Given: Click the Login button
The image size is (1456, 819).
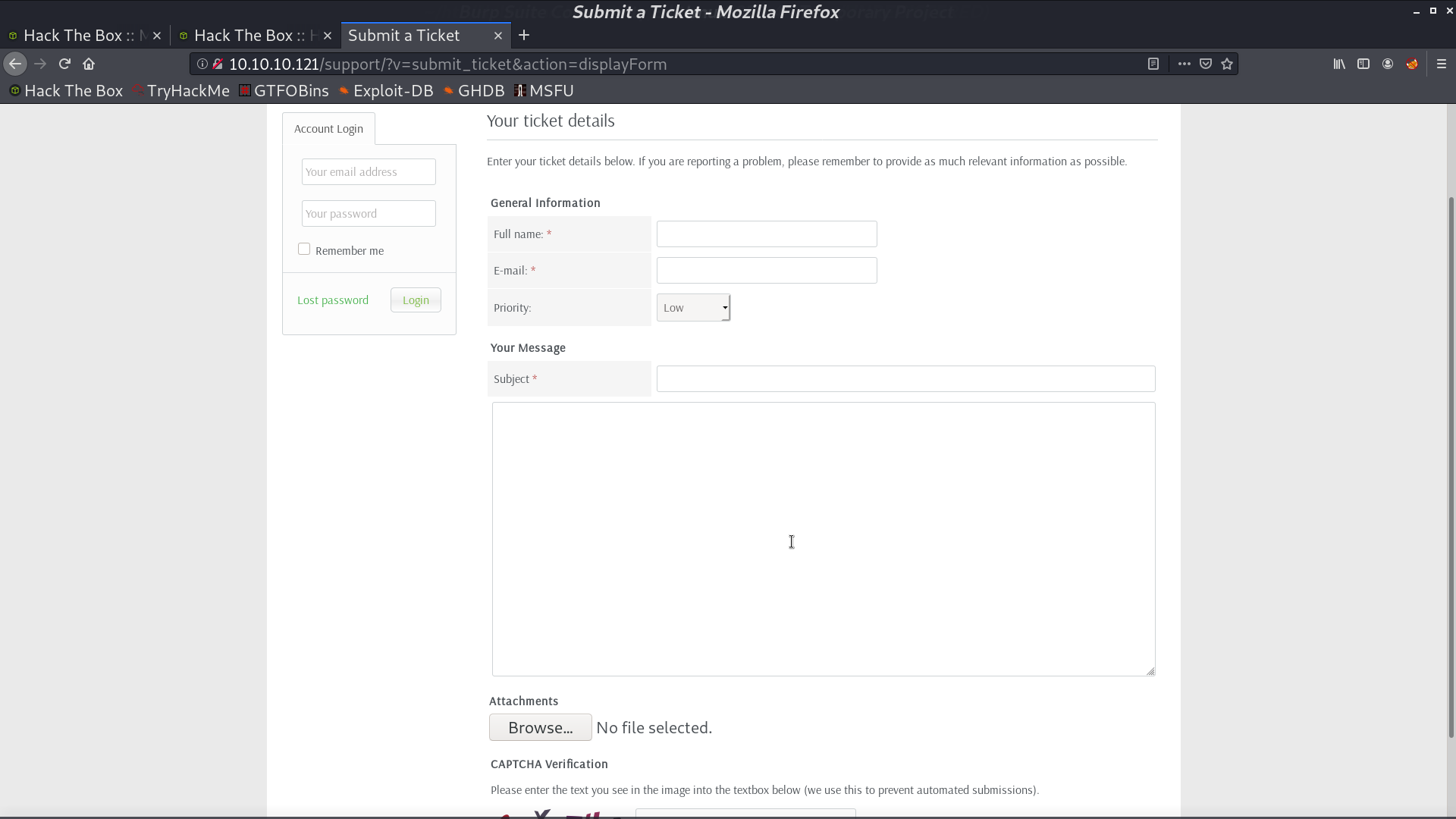Looking at the screenshot, I should click(416, 300).
